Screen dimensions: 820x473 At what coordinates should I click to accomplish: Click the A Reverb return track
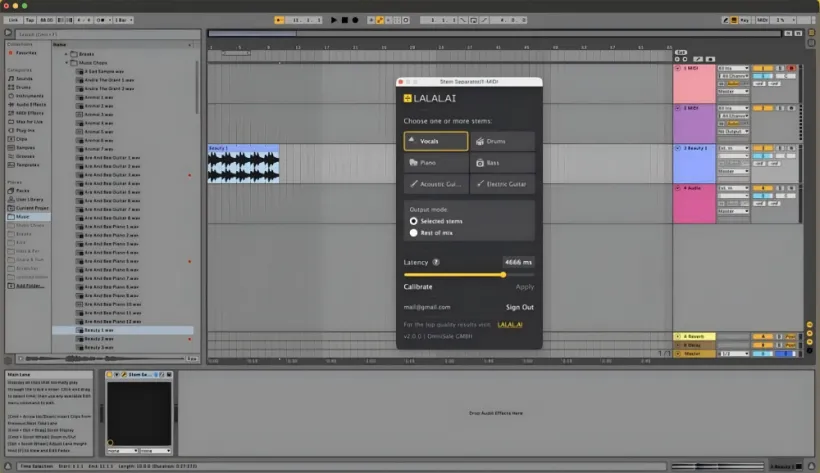(694, 336)
